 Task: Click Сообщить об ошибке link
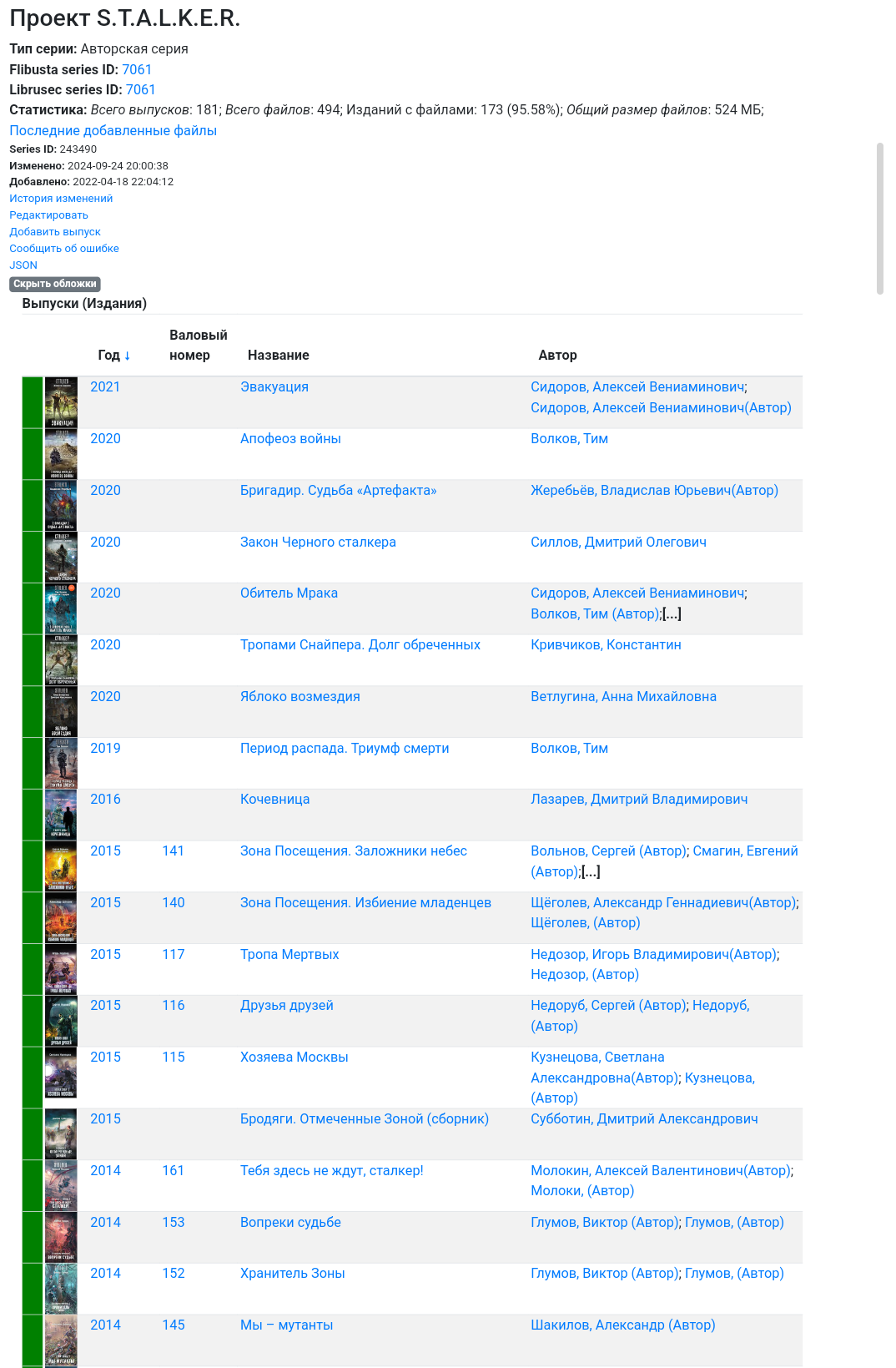(64, 249)
